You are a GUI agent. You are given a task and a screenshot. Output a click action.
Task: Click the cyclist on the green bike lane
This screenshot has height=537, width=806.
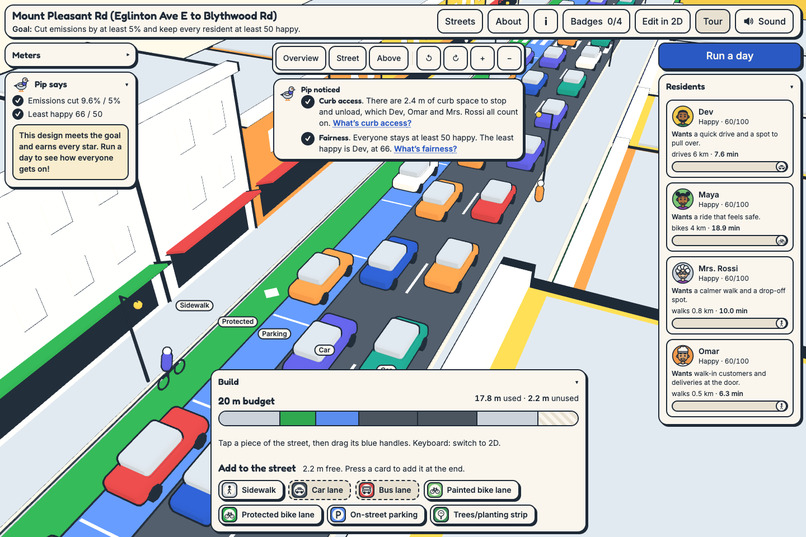[x=169, y=367]
